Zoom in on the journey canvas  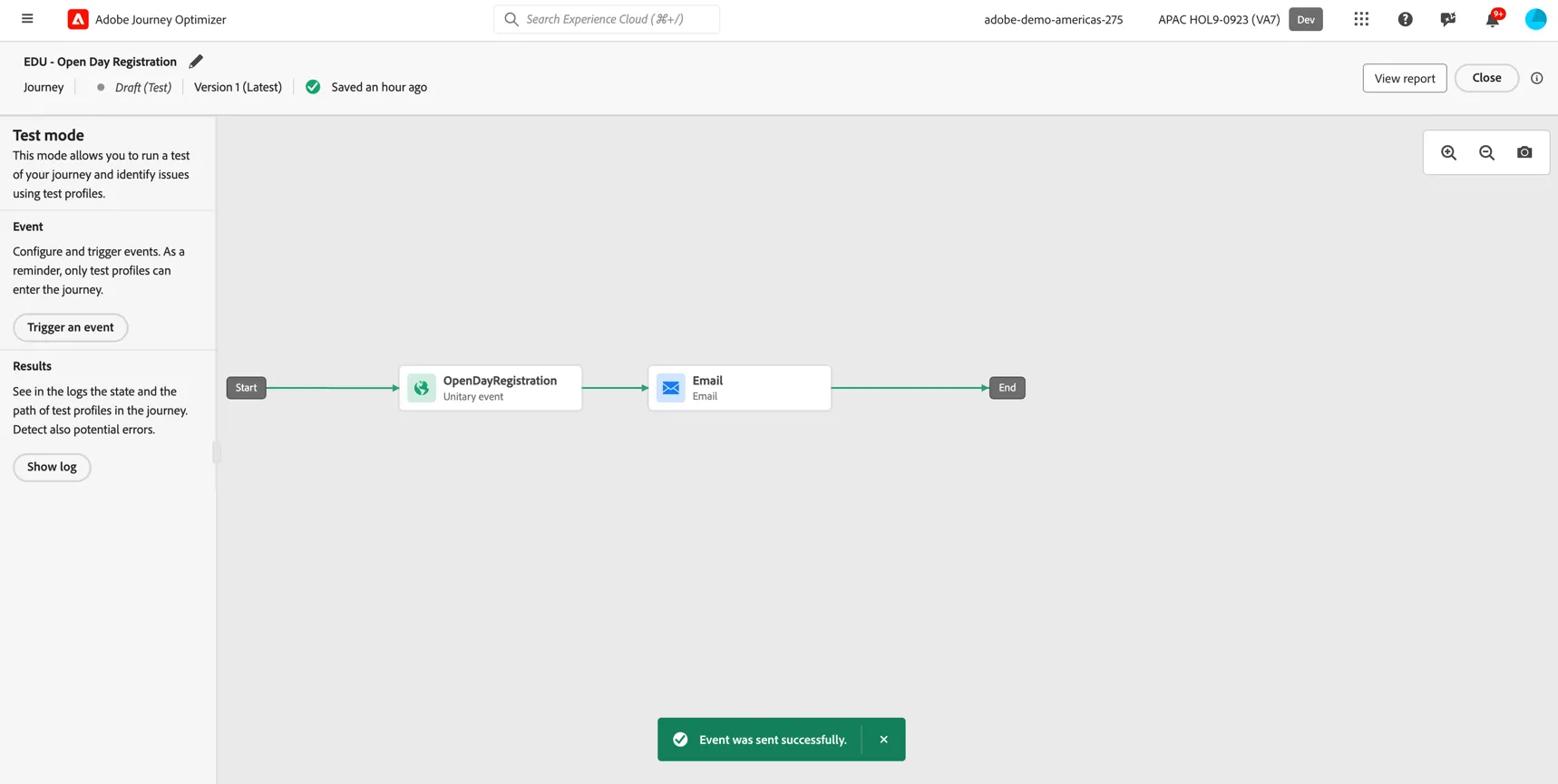[x=1448, y=152]
